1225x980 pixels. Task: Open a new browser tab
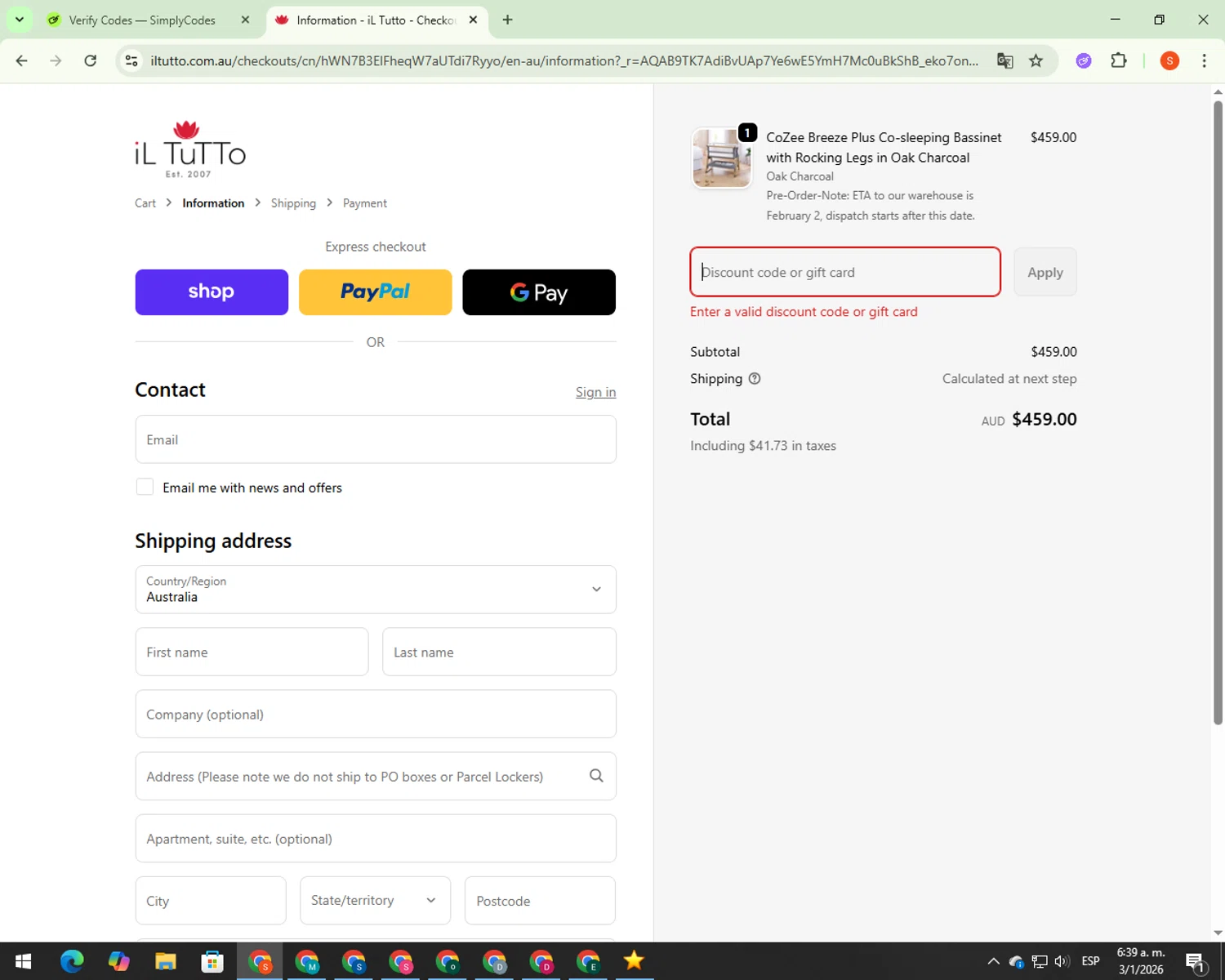click(x=507, y=20)
